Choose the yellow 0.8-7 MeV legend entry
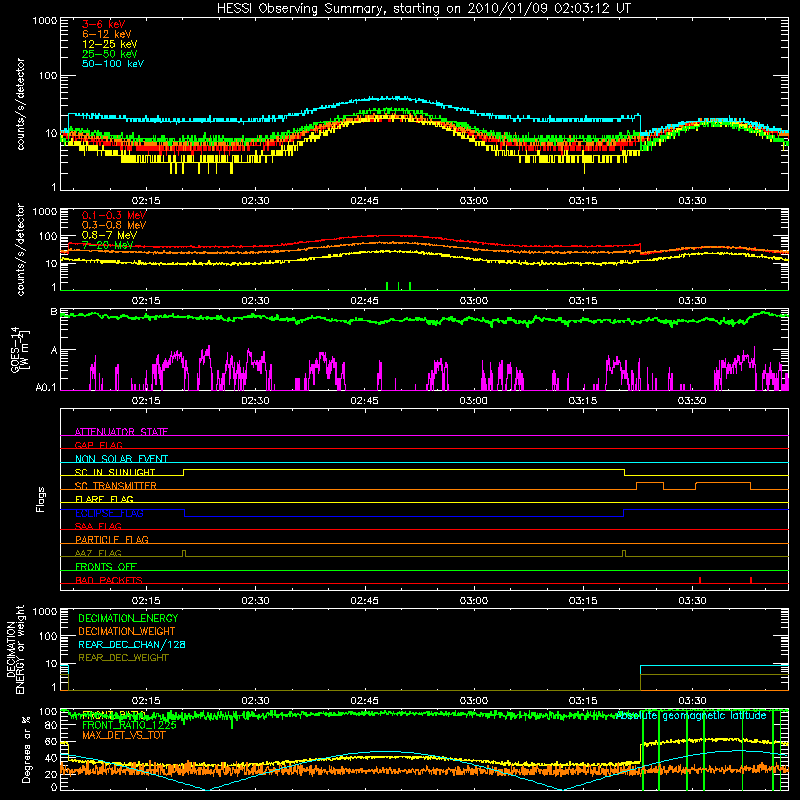 point(109,235)
